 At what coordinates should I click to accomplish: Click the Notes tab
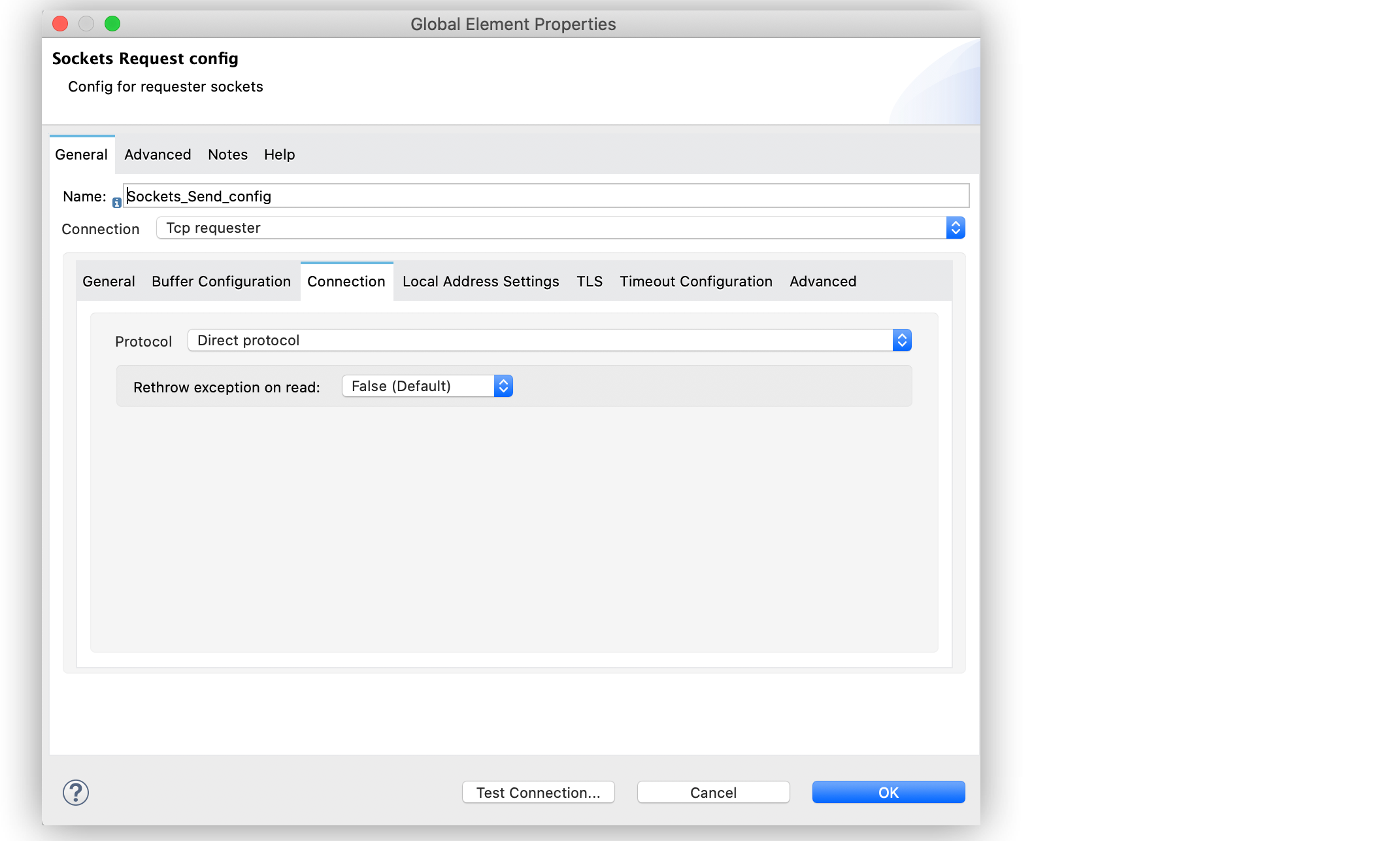coord(227,154)
